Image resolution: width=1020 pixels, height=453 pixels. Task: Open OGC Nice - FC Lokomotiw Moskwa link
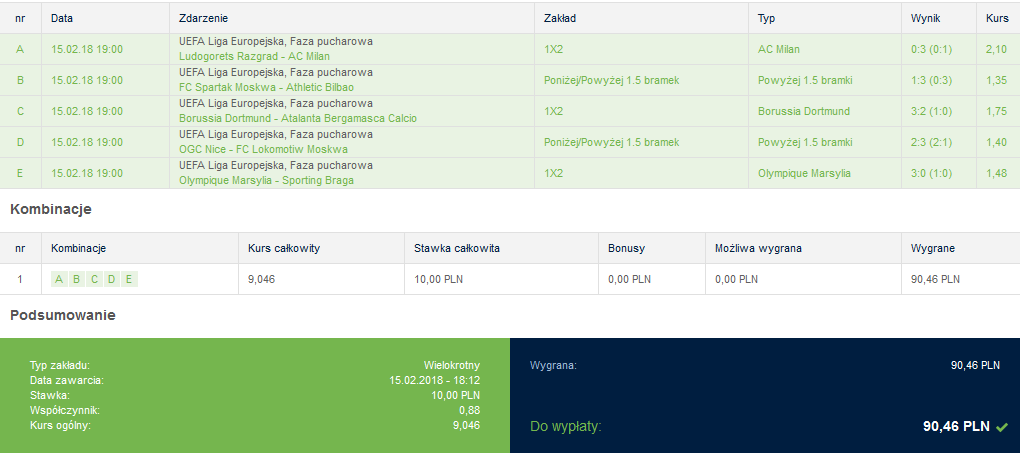[263, 150]
